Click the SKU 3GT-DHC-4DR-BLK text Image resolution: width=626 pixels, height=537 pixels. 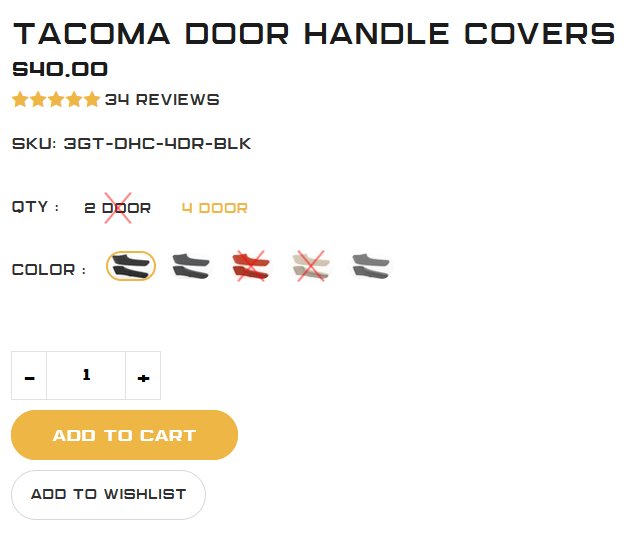pos(132,144)
